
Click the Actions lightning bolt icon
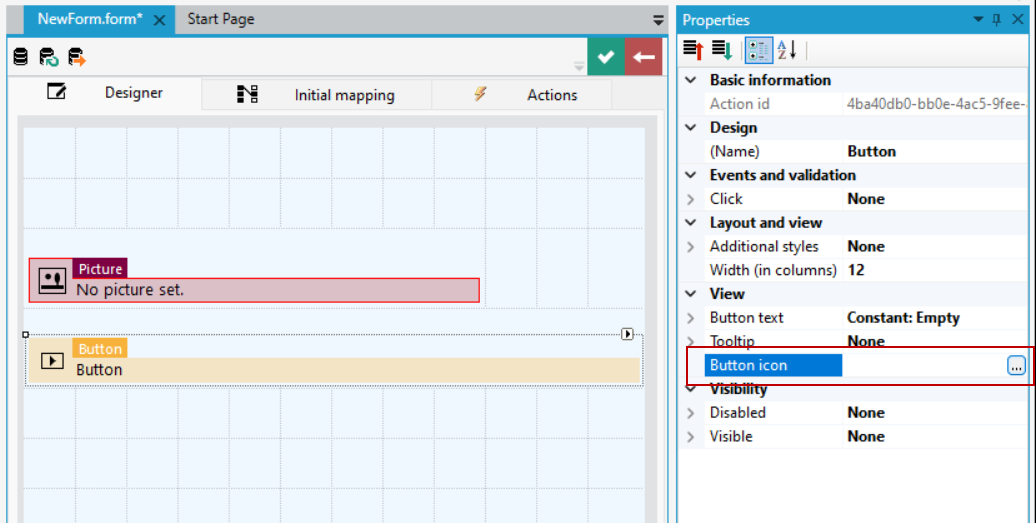click(x=480, y=94)
